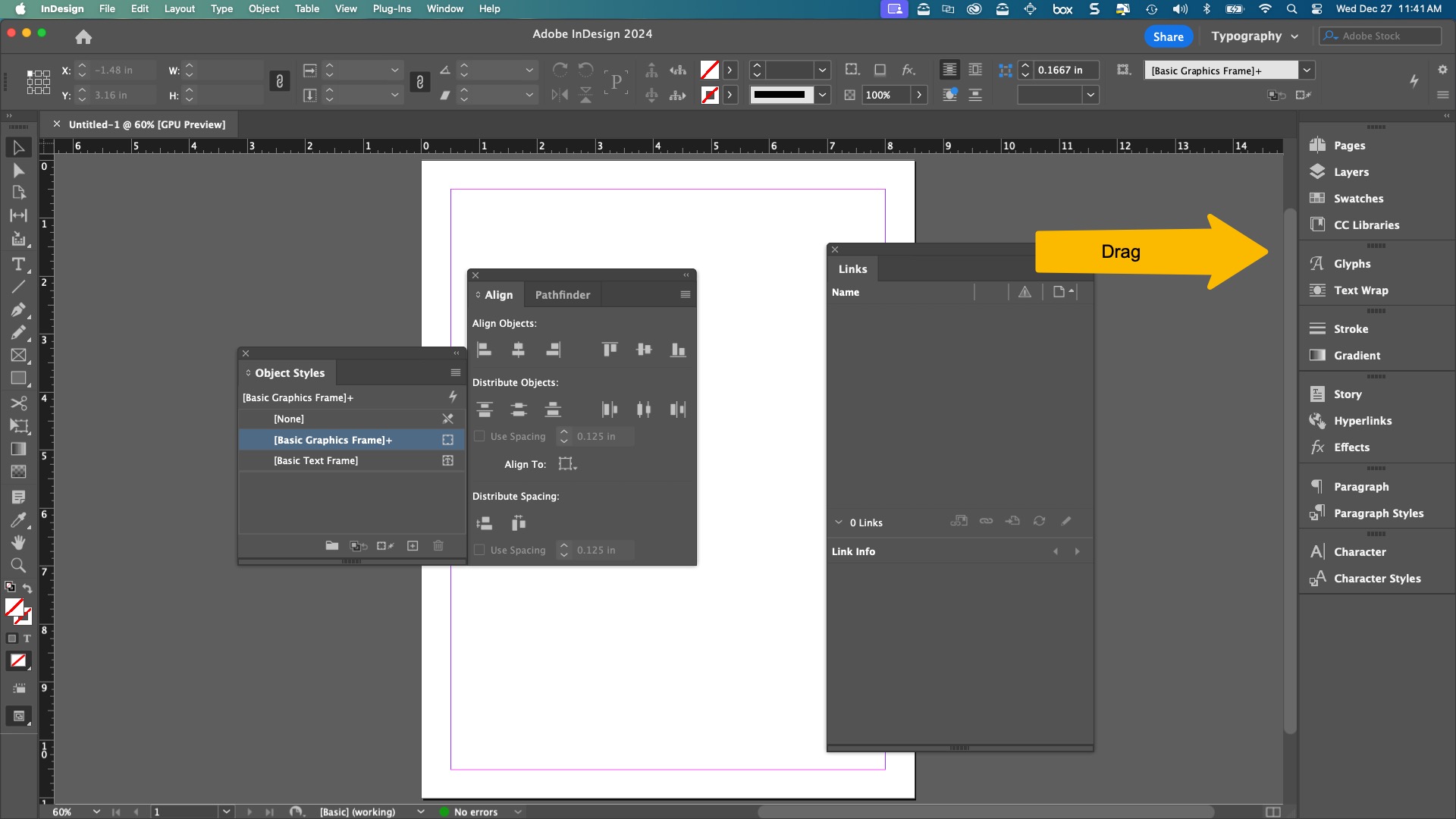The height and width of the screenshot is (819, 1456).
Task: Click Relink icon in Links panel
Action: [x=986, y=521]
